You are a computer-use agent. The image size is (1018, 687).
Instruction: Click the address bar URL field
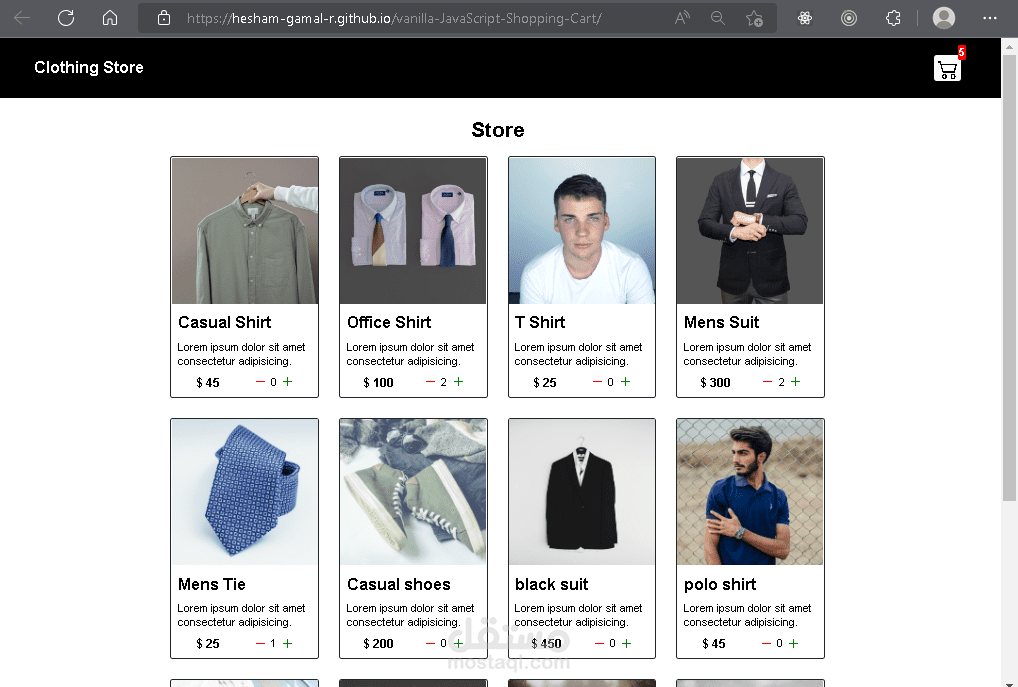(x=400, y=18)
